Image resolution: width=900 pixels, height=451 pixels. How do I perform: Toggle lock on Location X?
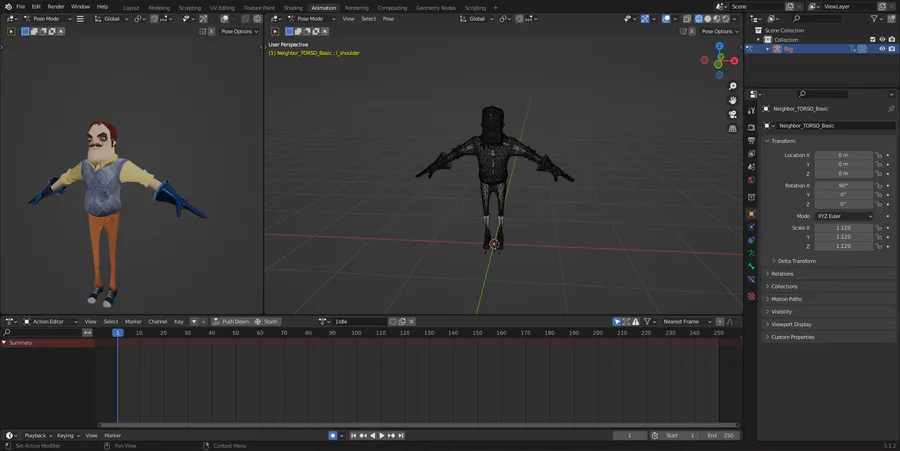pos(879,155)
